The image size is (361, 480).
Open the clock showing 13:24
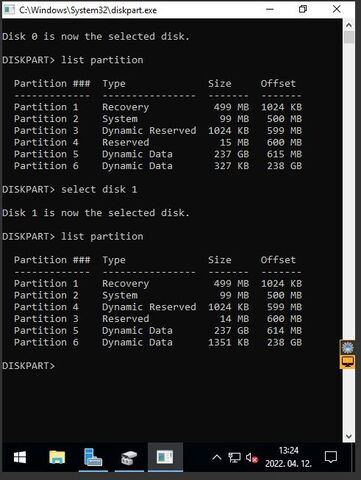[x=288, y=457]
